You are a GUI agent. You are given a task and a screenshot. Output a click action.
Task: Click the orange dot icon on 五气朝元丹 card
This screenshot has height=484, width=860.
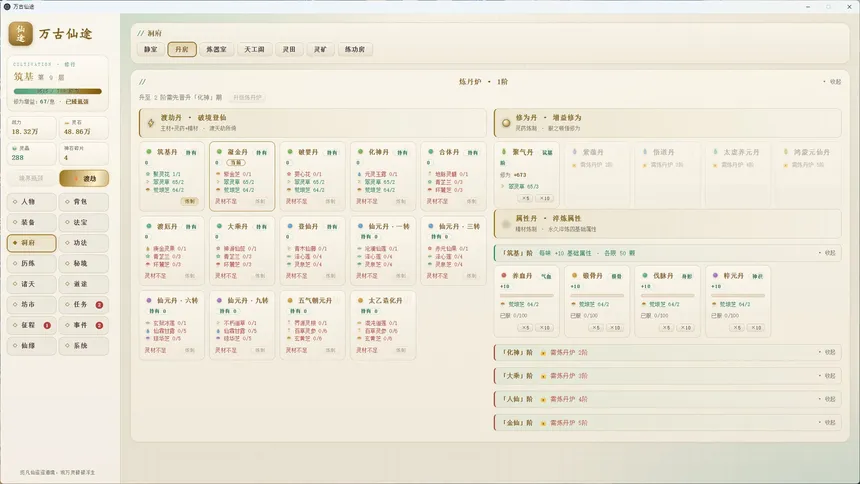click(290, 300)
